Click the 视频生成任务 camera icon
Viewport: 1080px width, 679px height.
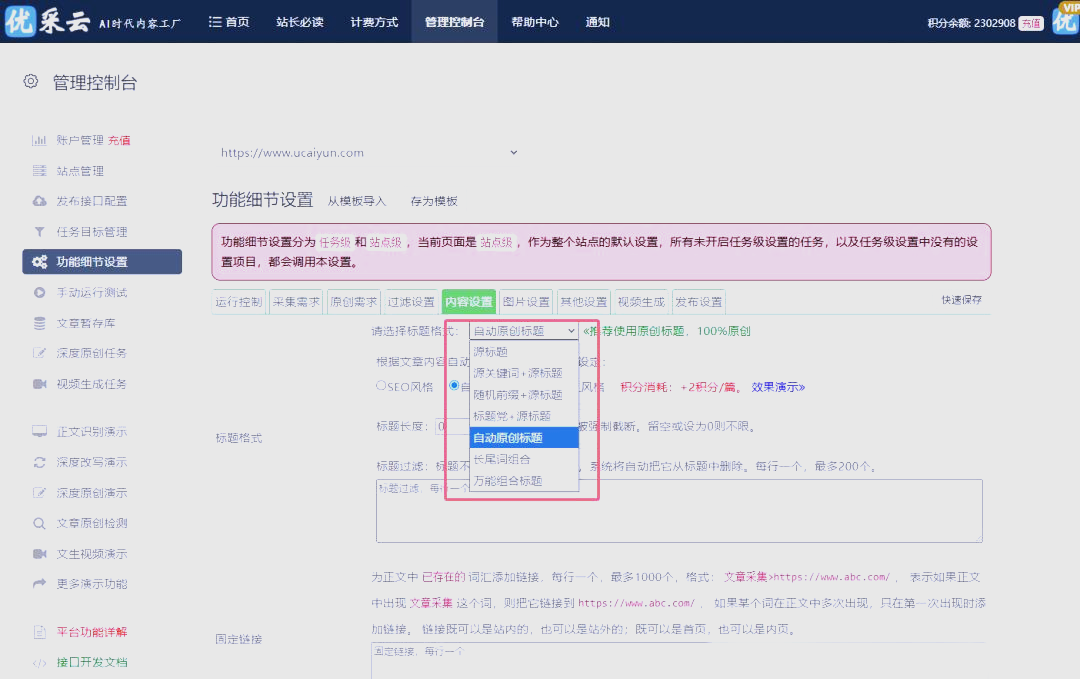[39, 384]
